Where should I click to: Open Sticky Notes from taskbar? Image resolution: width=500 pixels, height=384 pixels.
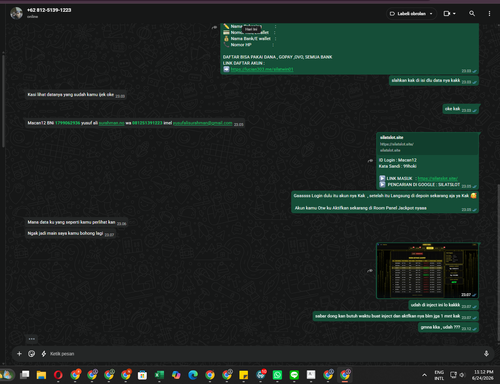click(x=244, y=375)
